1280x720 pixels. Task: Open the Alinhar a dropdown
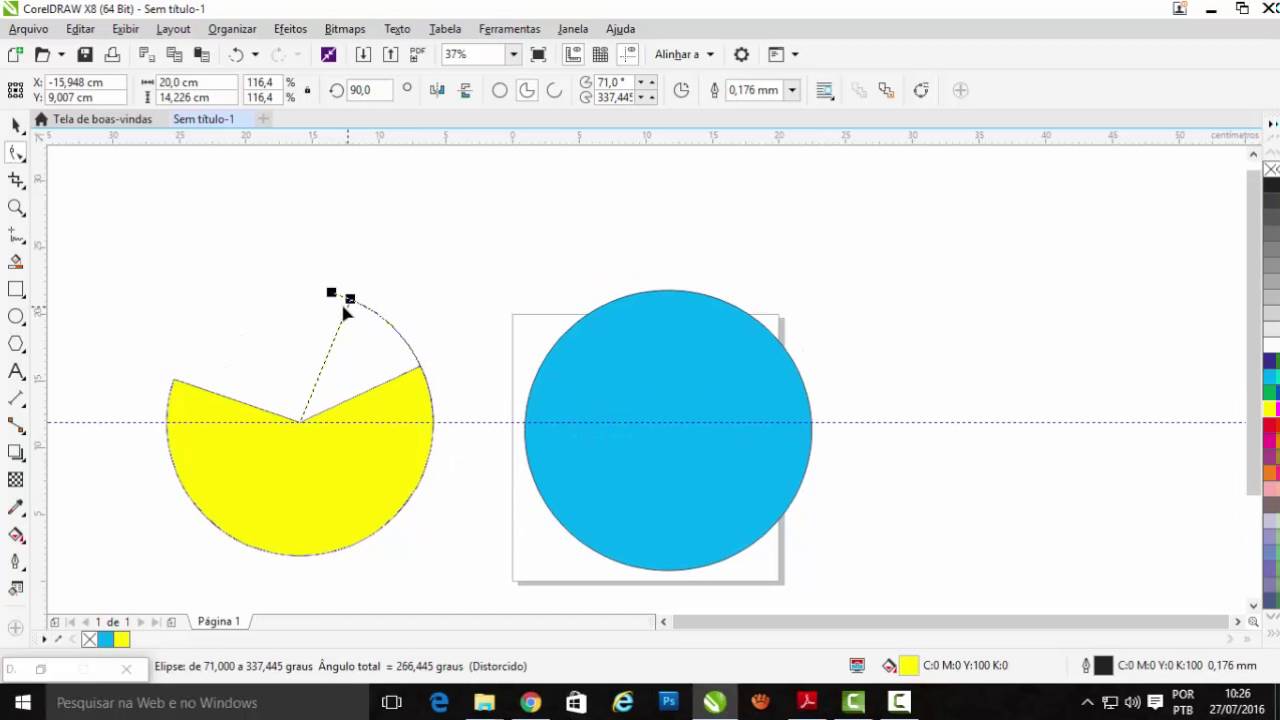point(685,54)
